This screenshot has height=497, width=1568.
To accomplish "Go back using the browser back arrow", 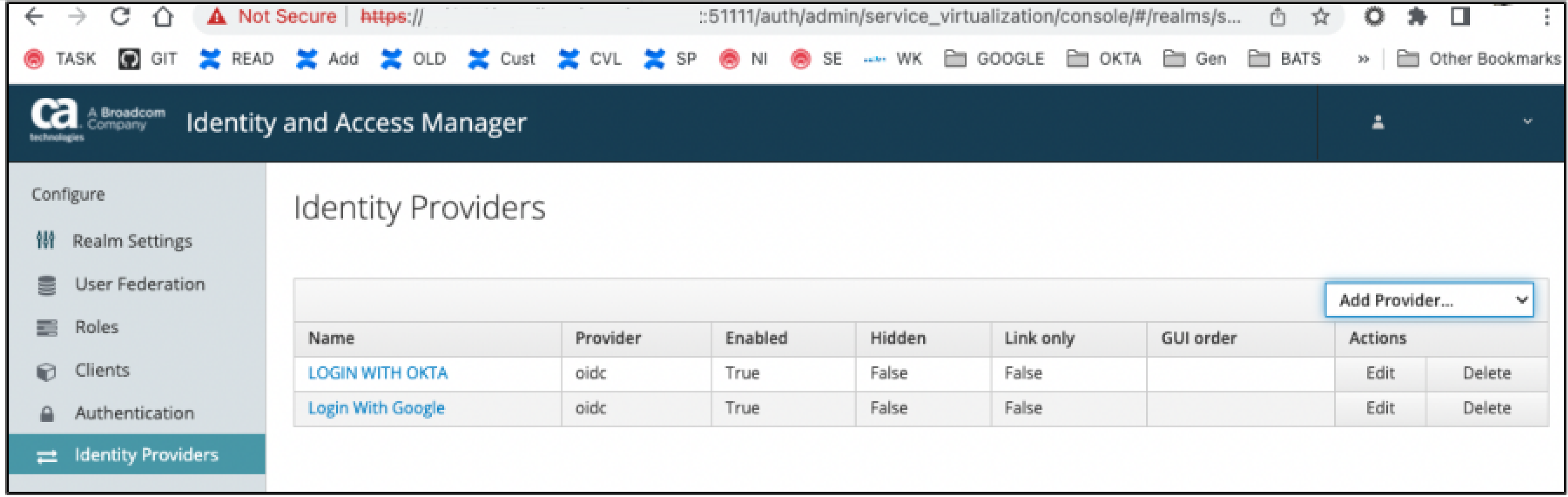I will click(x=35, y=16).
